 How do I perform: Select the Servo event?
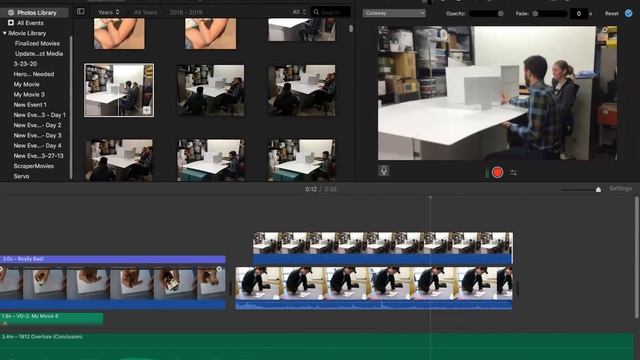pos(21,176)
